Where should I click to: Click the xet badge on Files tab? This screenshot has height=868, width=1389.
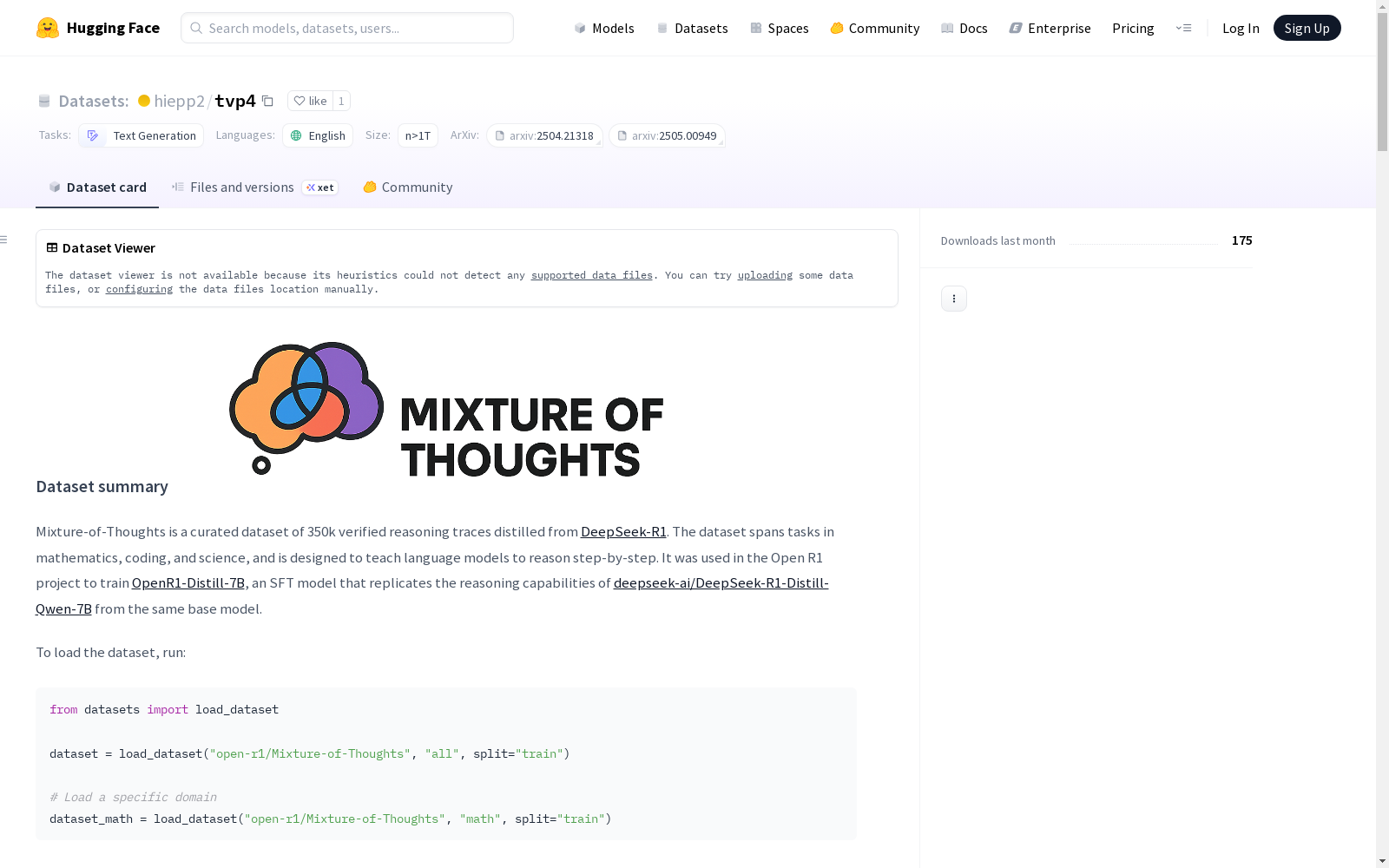pyautogui.click(x=320, y=187)
